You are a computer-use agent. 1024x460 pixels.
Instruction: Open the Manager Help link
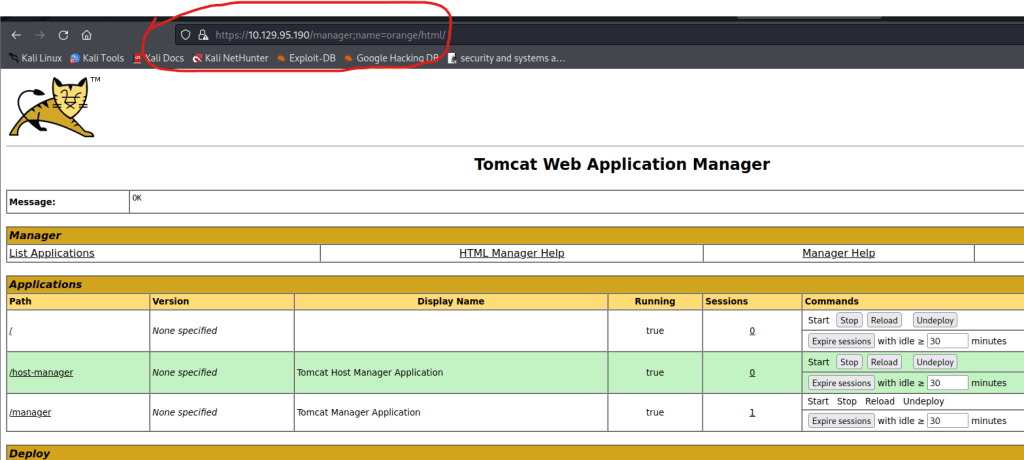[x=838, y=253]
